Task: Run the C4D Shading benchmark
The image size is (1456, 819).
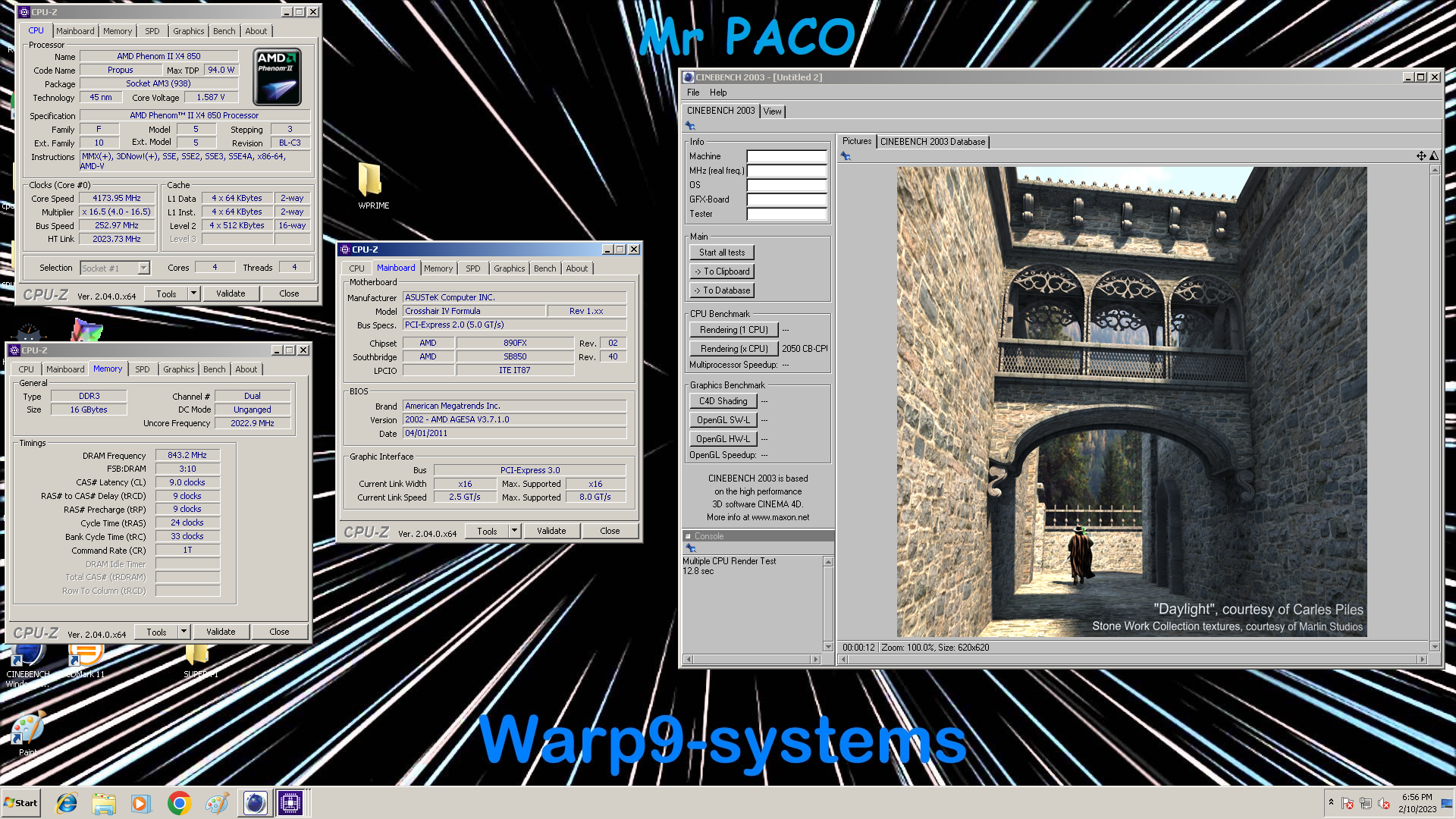Action: click(723, 401)
